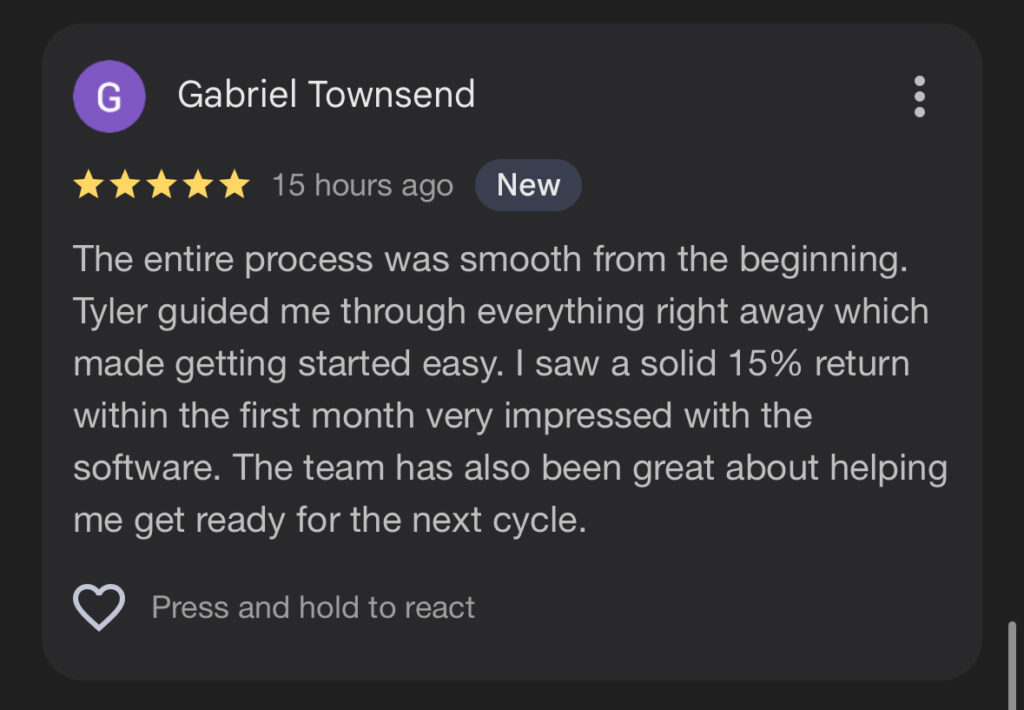Click the third yellow rating star
Viewport: 1024px width, 710px height.
(161, 185)
